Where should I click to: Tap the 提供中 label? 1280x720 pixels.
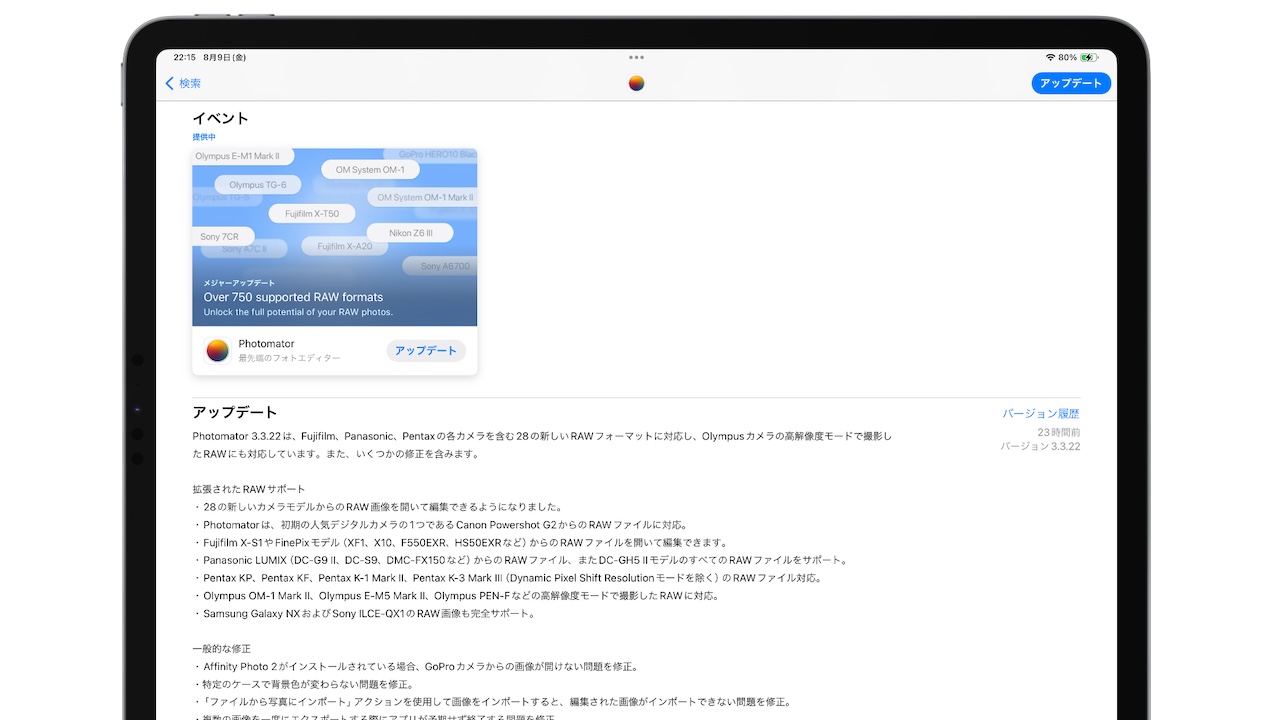[x=204, y=137]
